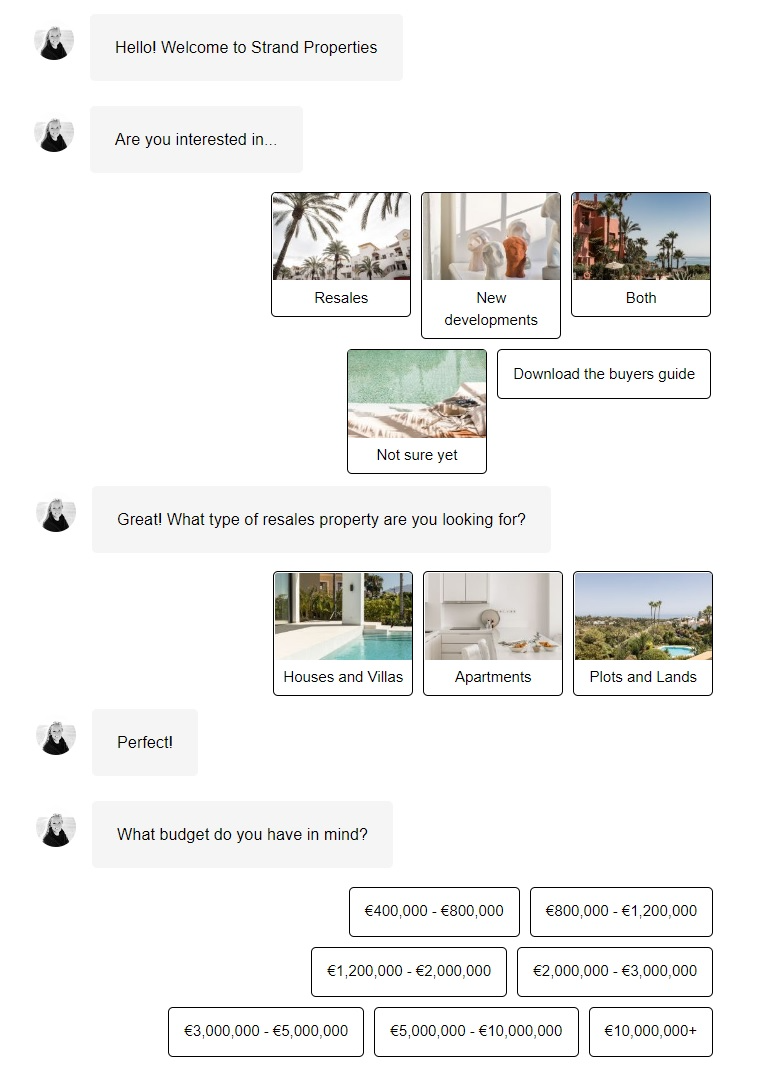Select the €5,000,000 - €10,000,000 budget
Viewport: 764px width, 1070px height.
pos(476,1032)
